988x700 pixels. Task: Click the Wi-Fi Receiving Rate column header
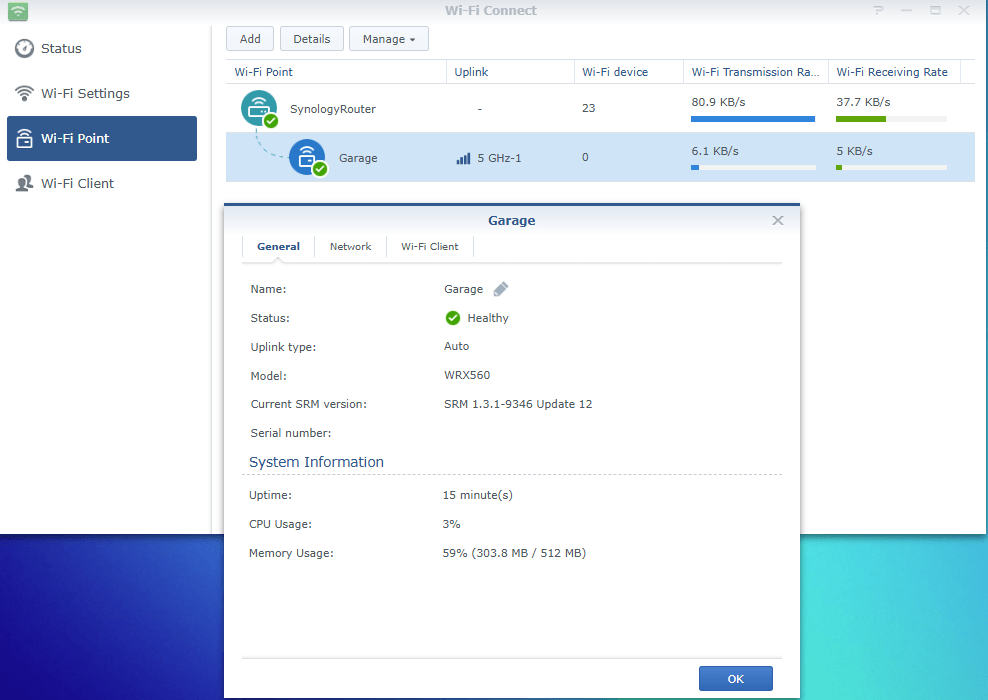tap(894, 72)
